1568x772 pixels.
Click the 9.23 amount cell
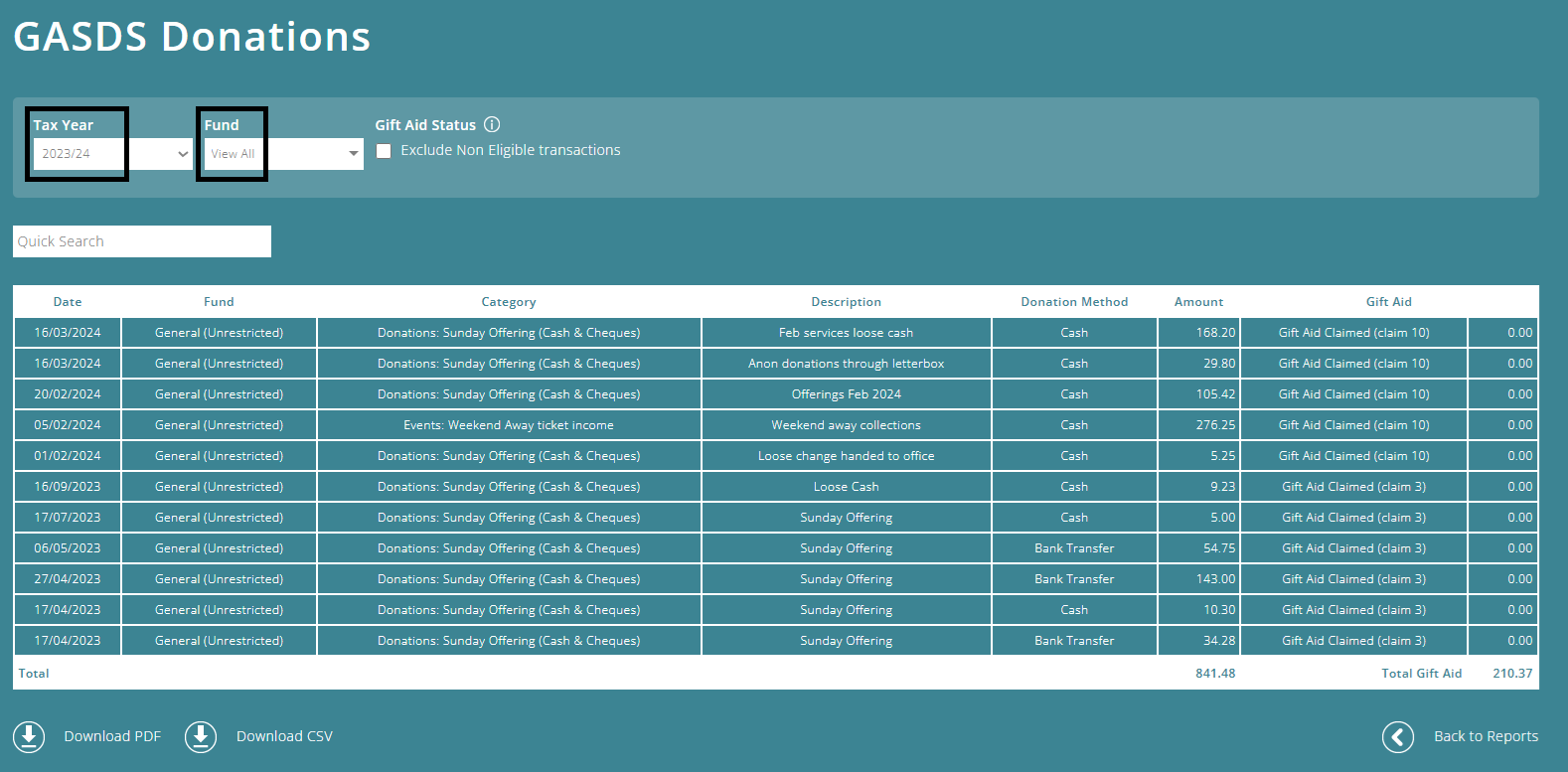coord(1198,487)
